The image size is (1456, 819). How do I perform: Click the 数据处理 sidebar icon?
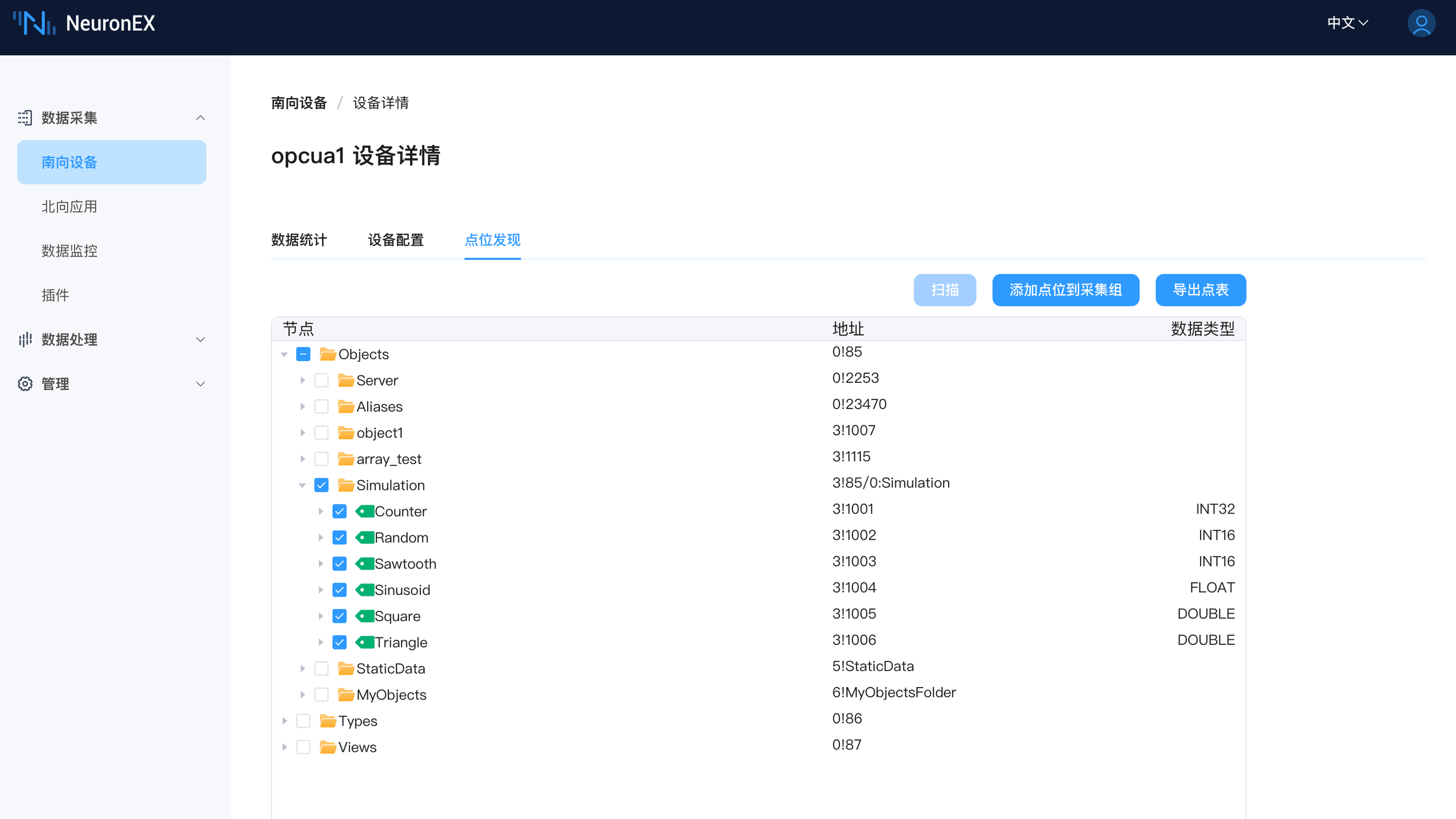pyautogui.click(x=25, y=340)
